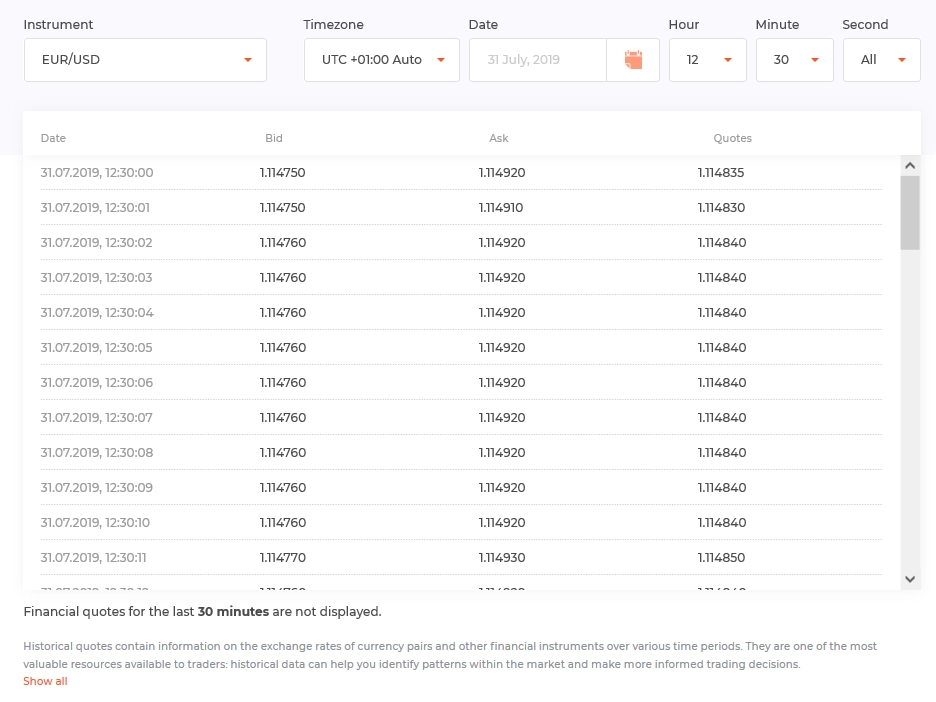Click the Timezone dropdown chevron
Viewport: 936px width, 702px height.
tap(440, 60)
